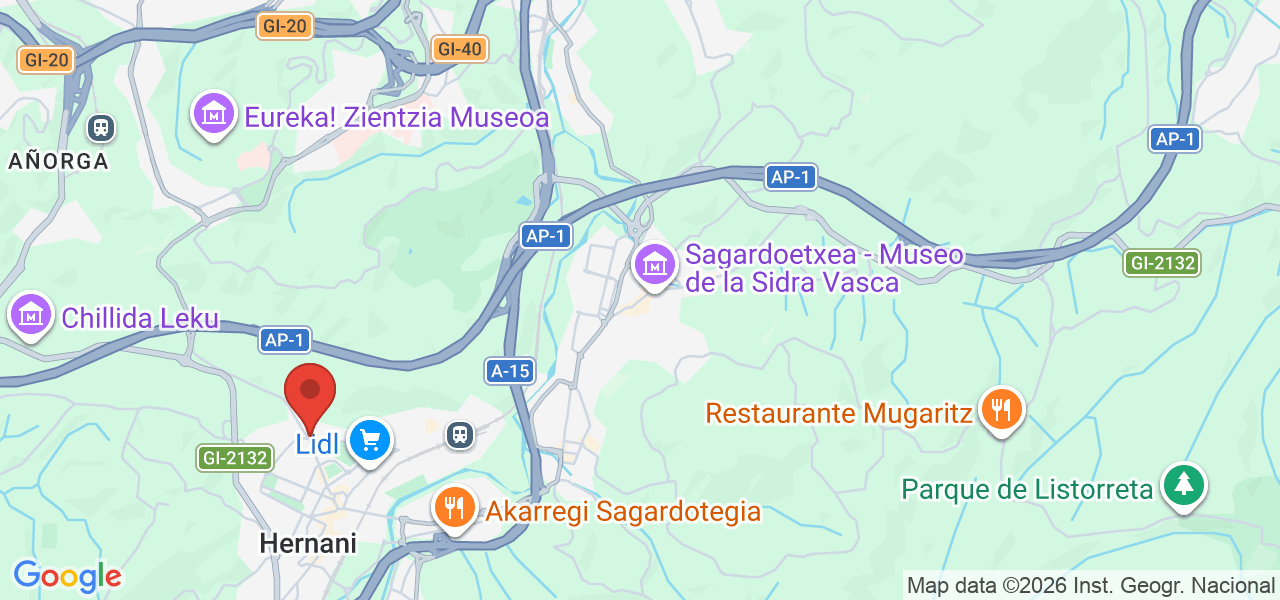Select the green GI-2132 badge near Hernani
The image size is (1280, 600).
(234, 458)
